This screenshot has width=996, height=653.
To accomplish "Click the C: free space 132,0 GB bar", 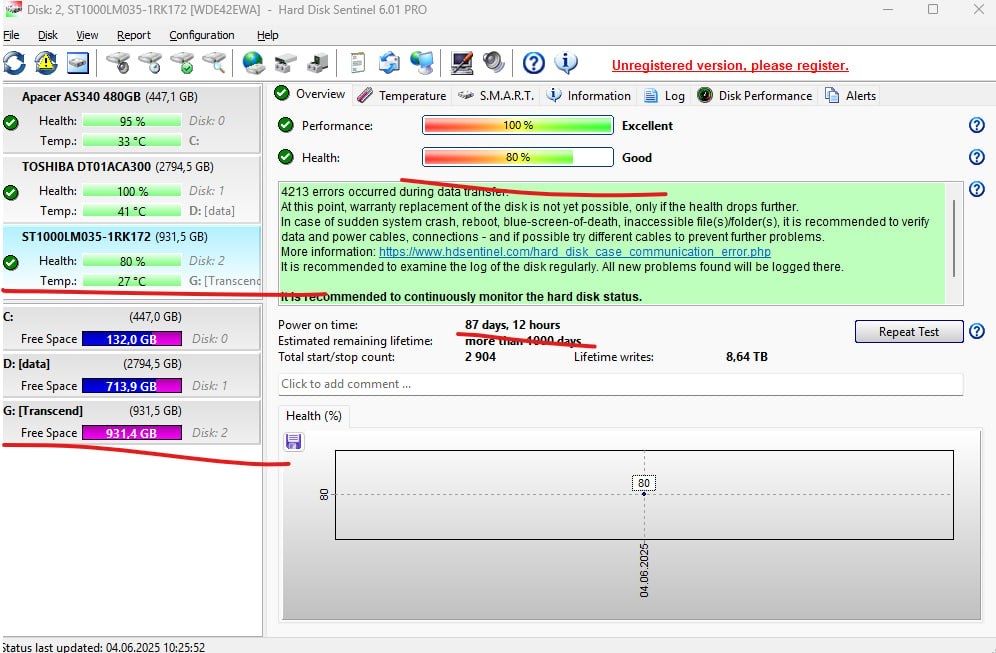I will [x=131, y=339].
